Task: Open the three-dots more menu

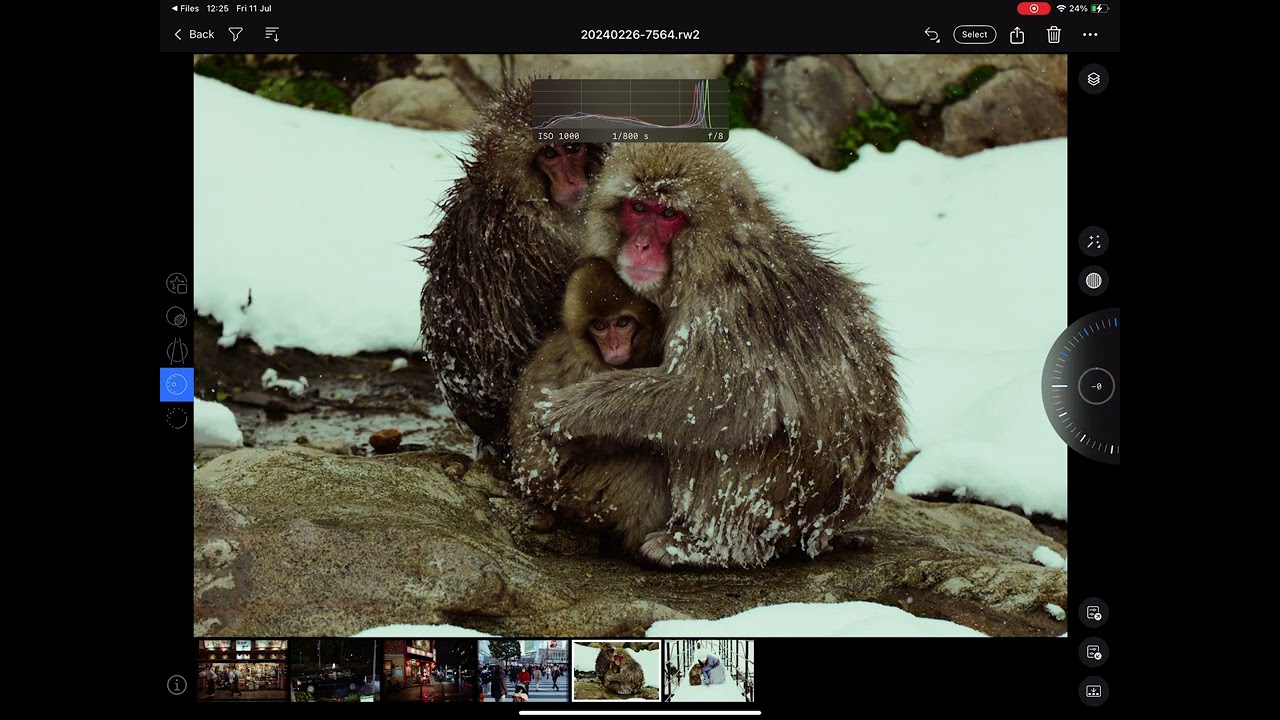Action: pyautogui.click(x=1090, y=34)
